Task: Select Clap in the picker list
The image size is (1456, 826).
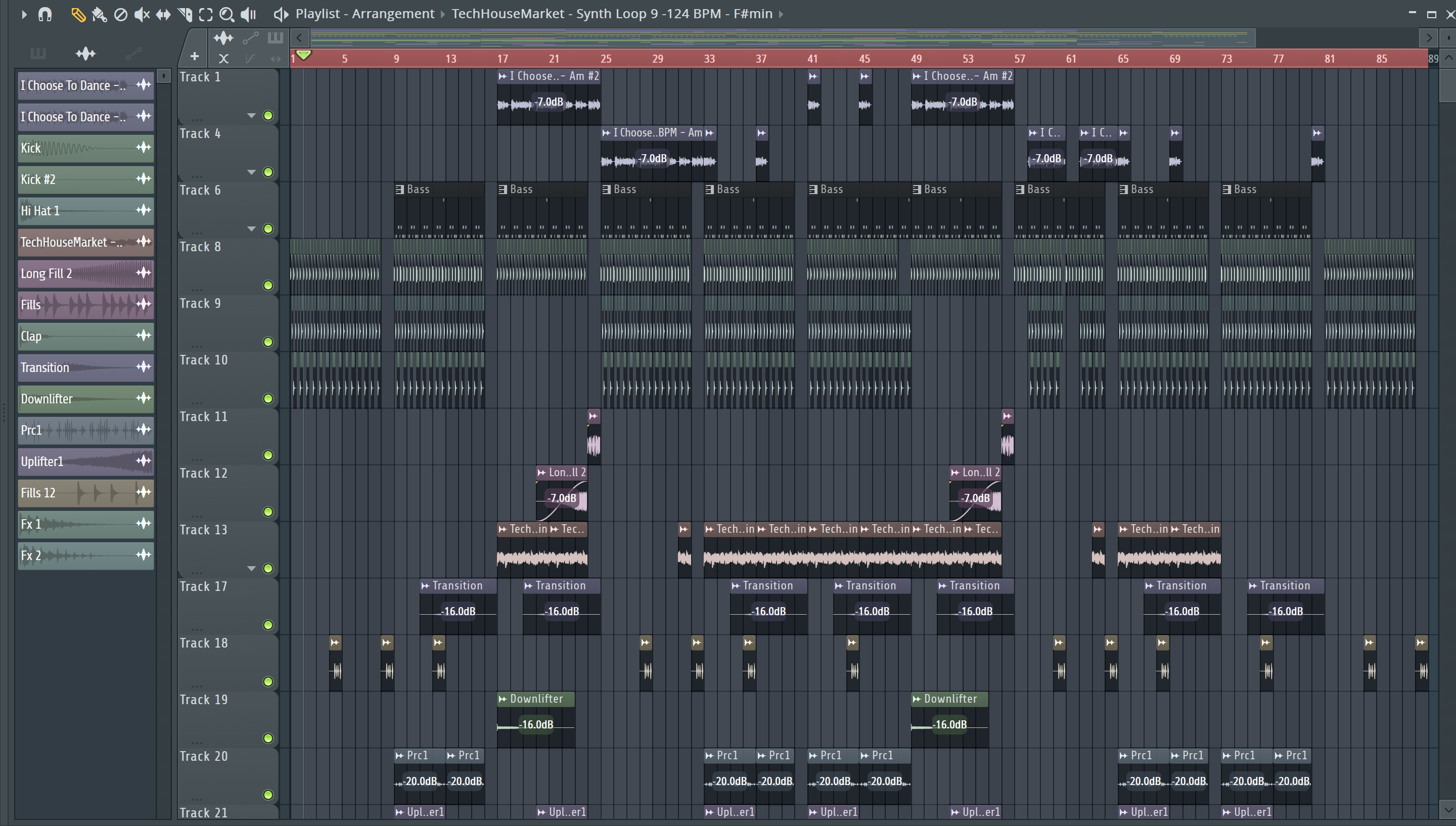Action: (x=85, y=336)
